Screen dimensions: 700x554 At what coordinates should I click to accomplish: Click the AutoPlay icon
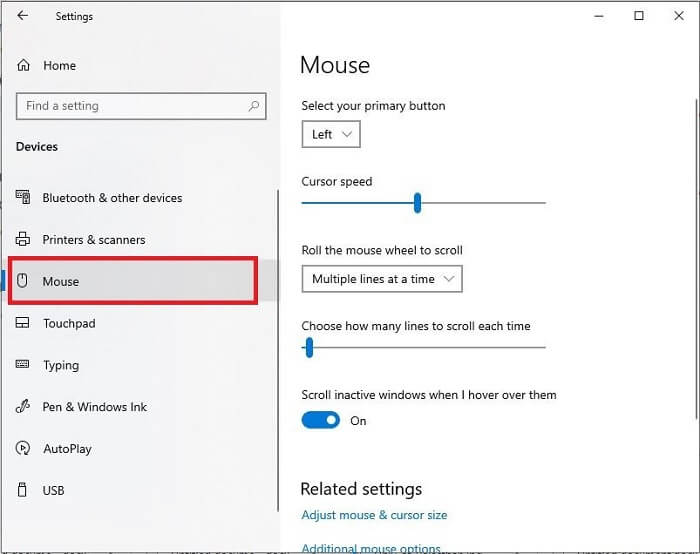[22, 448]
